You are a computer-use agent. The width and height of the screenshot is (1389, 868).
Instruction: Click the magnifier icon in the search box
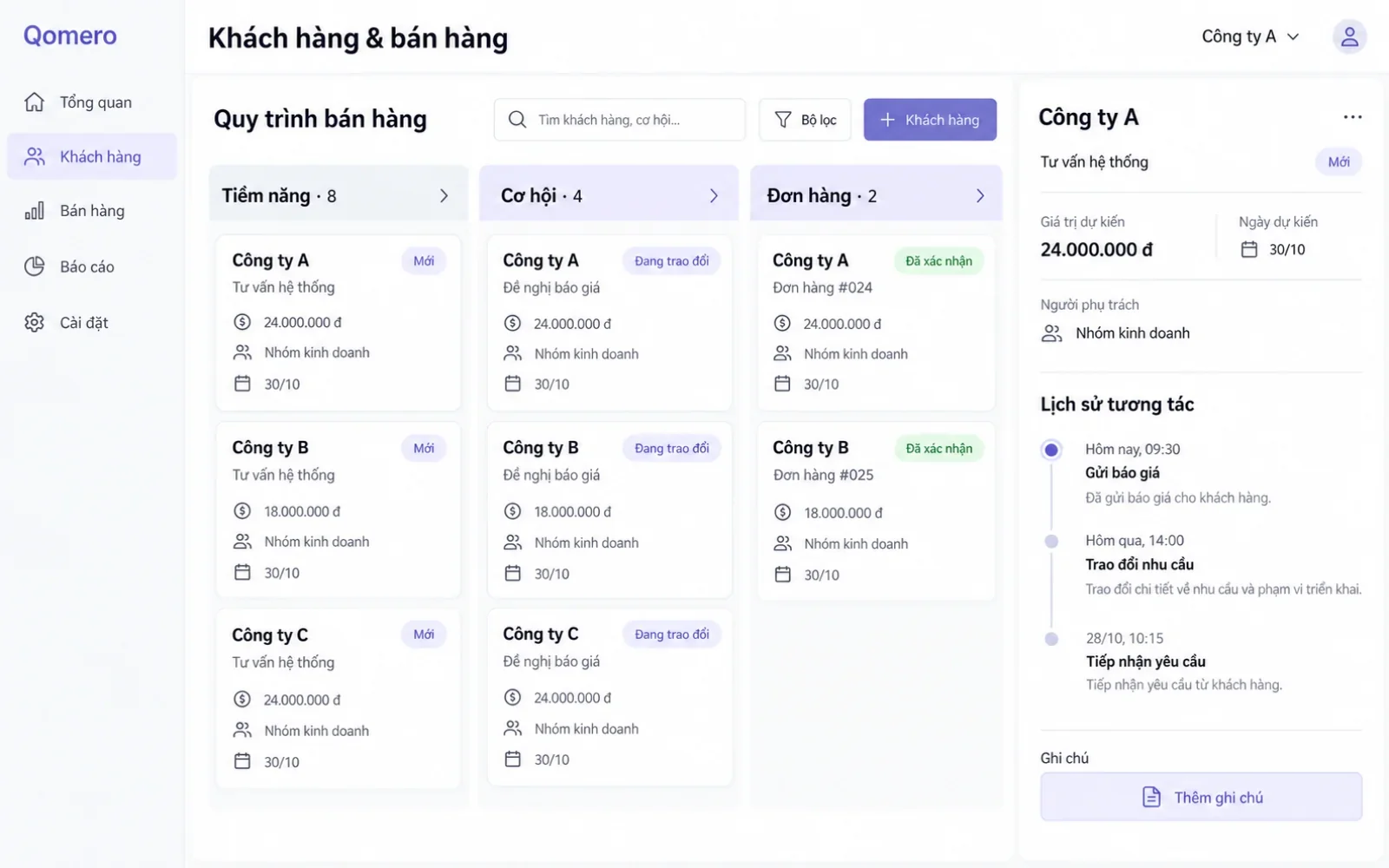pyautogui.click(x=517, y=120)
